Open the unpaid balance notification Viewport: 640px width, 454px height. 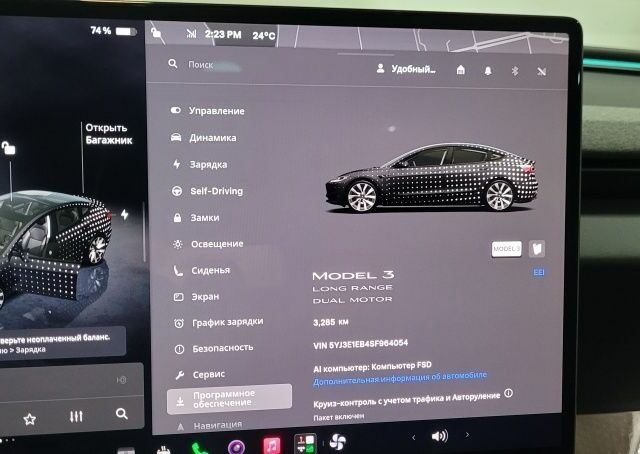(x=62, y=343)
